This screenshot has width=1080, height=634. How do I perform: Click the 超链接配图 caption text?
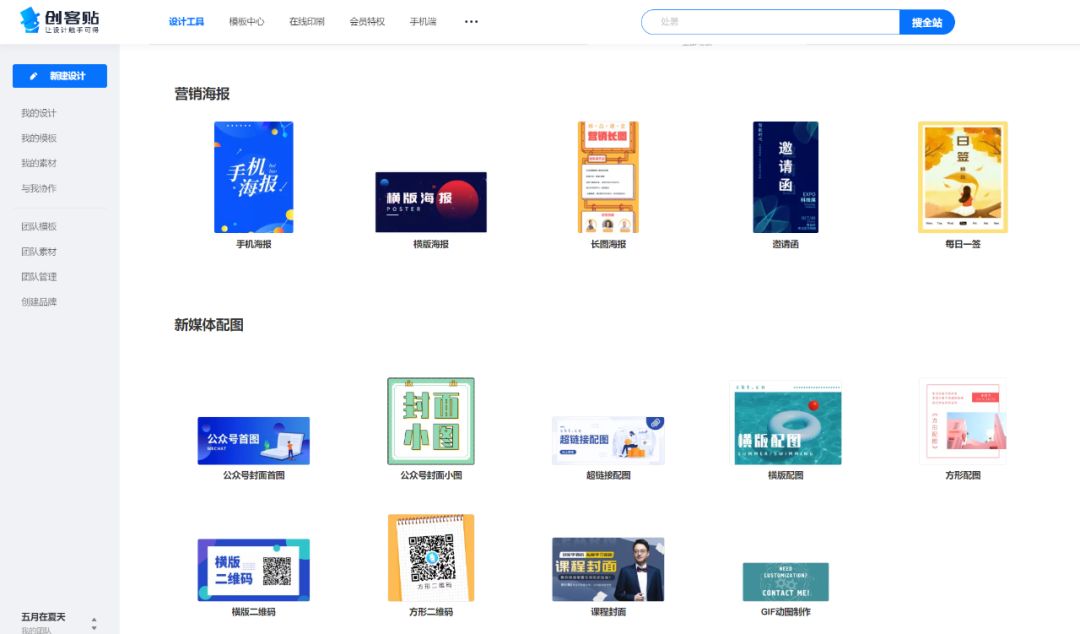[x=608, y=475]
